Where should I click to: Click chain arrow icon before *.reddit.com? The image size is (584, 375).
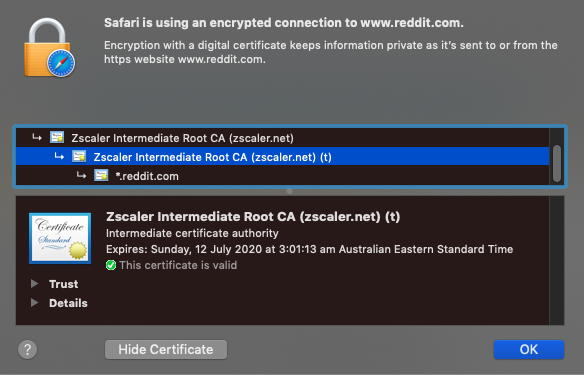pos(81,175)
